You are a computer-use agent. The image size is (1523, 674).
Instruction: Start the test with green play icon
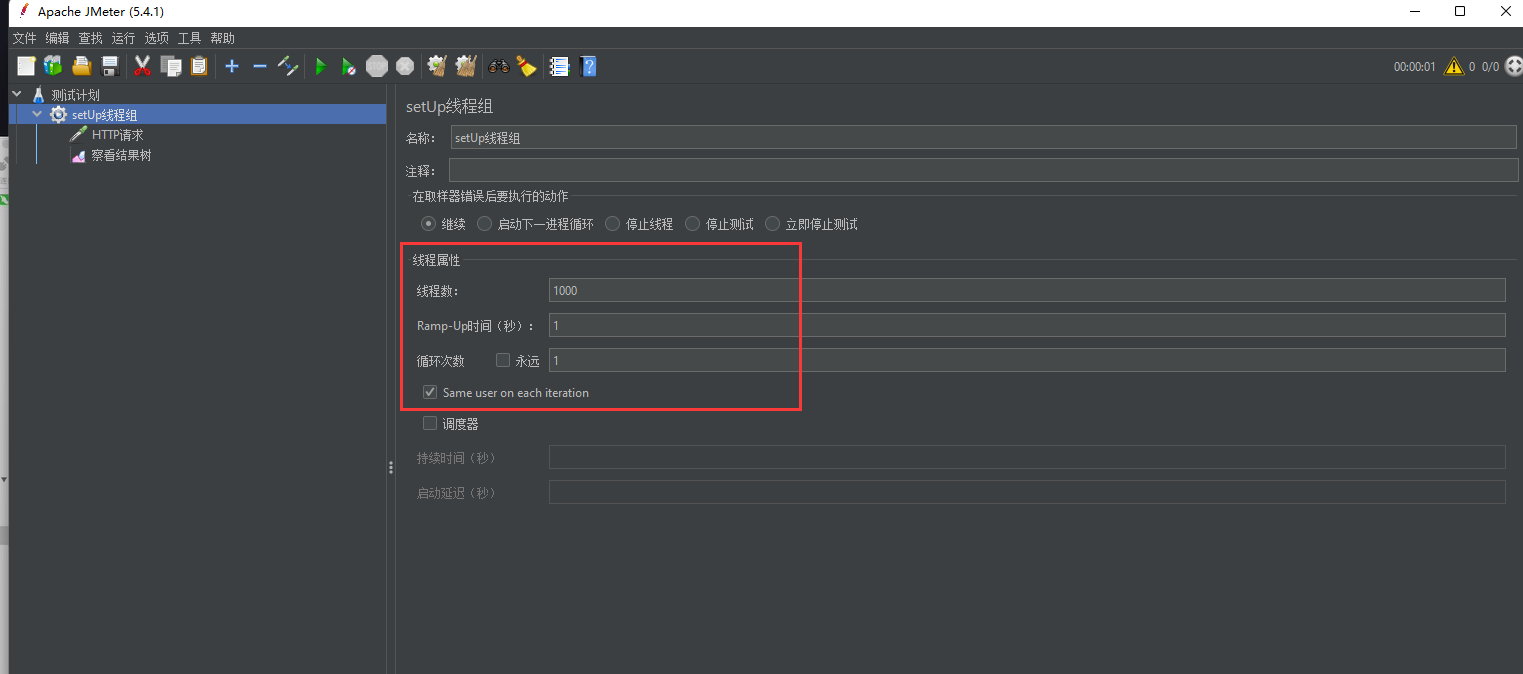(x=321, y=66)
